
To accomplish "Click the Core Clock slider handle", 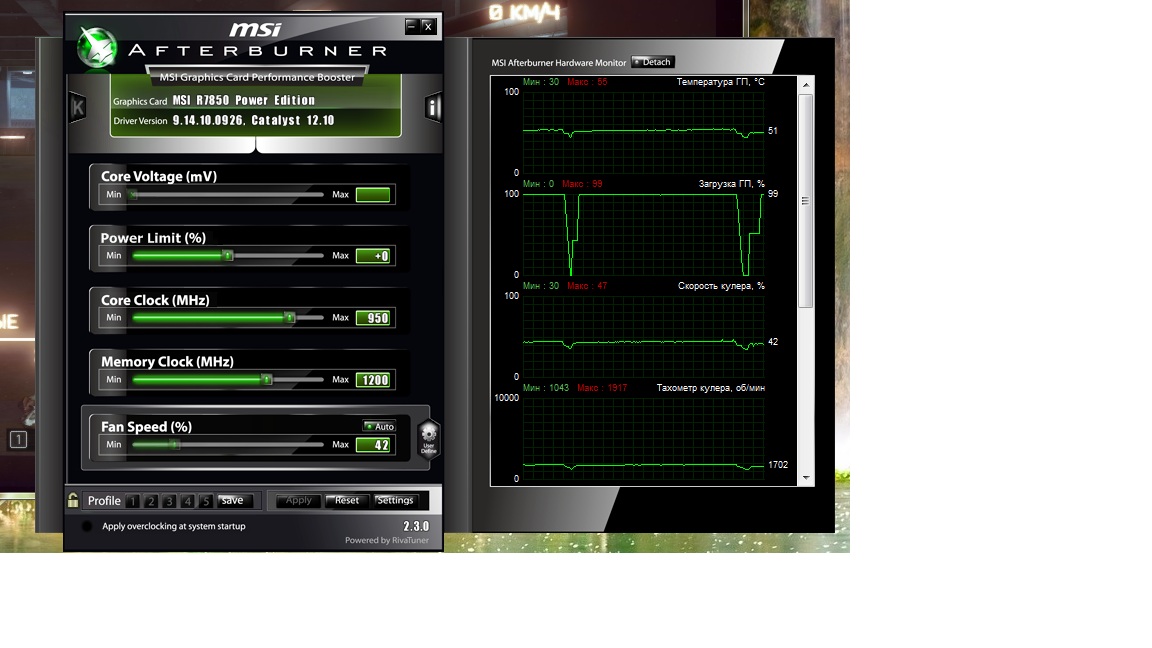I will (290, 317).
